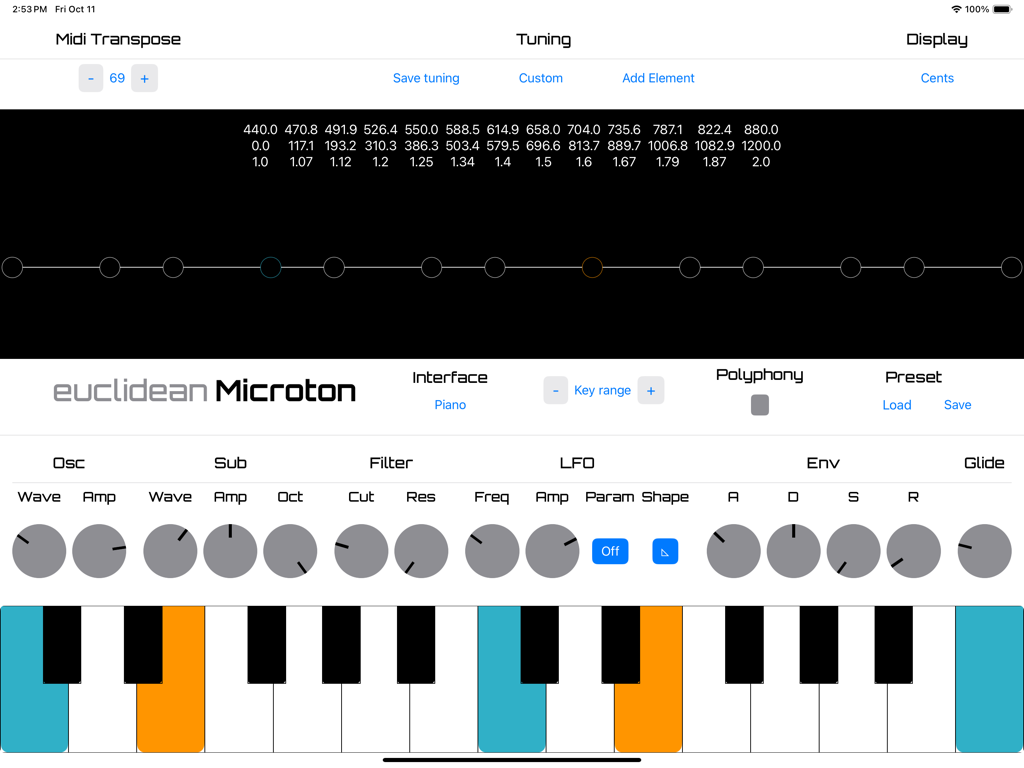
Task: Turn the Sub Oct knob
Action: [x=290, y=551]
